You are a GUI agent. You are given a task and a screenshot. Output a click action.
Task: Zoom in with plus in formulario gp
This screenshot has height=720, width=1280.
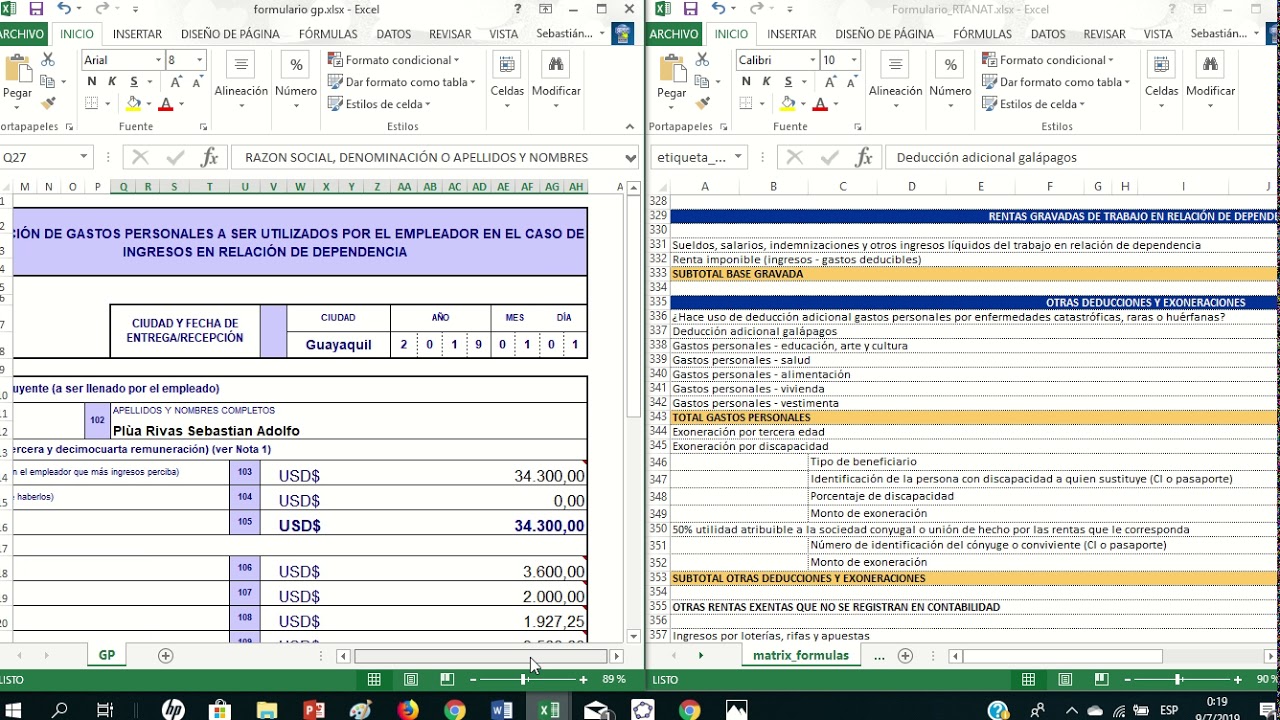coord(583,679)
